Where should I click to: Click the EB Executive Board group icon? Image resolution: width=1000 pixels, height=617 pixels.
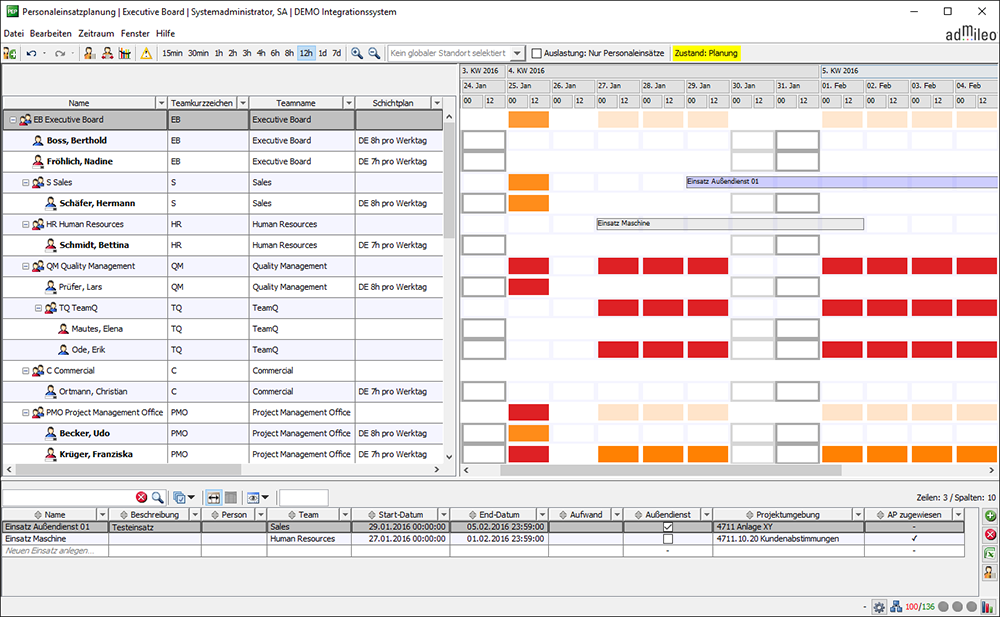[x=26, y=119]
